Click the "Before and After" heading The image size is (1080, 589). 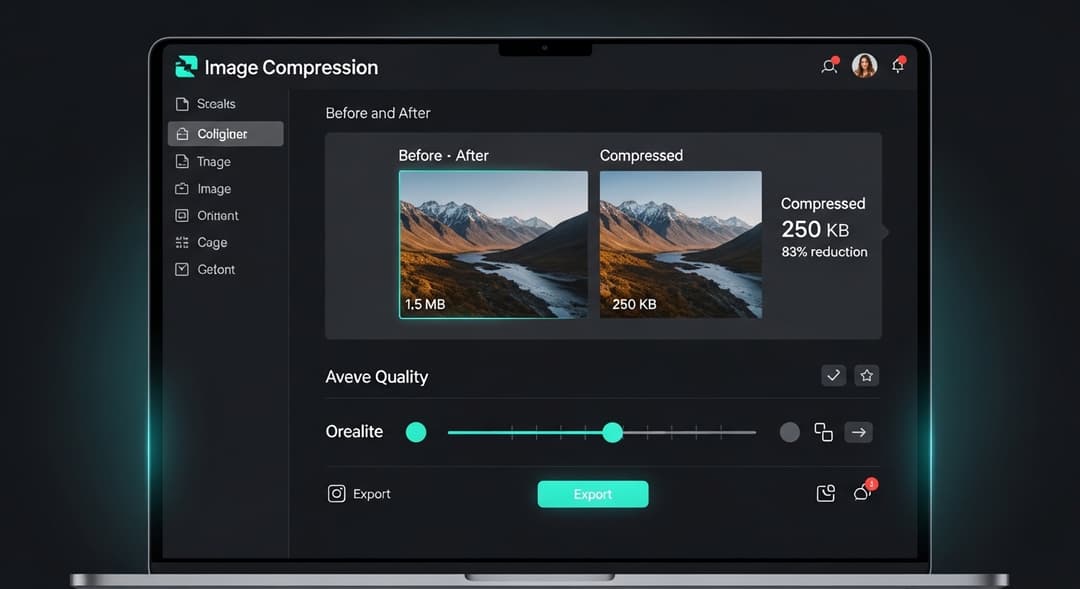[378, 113]
